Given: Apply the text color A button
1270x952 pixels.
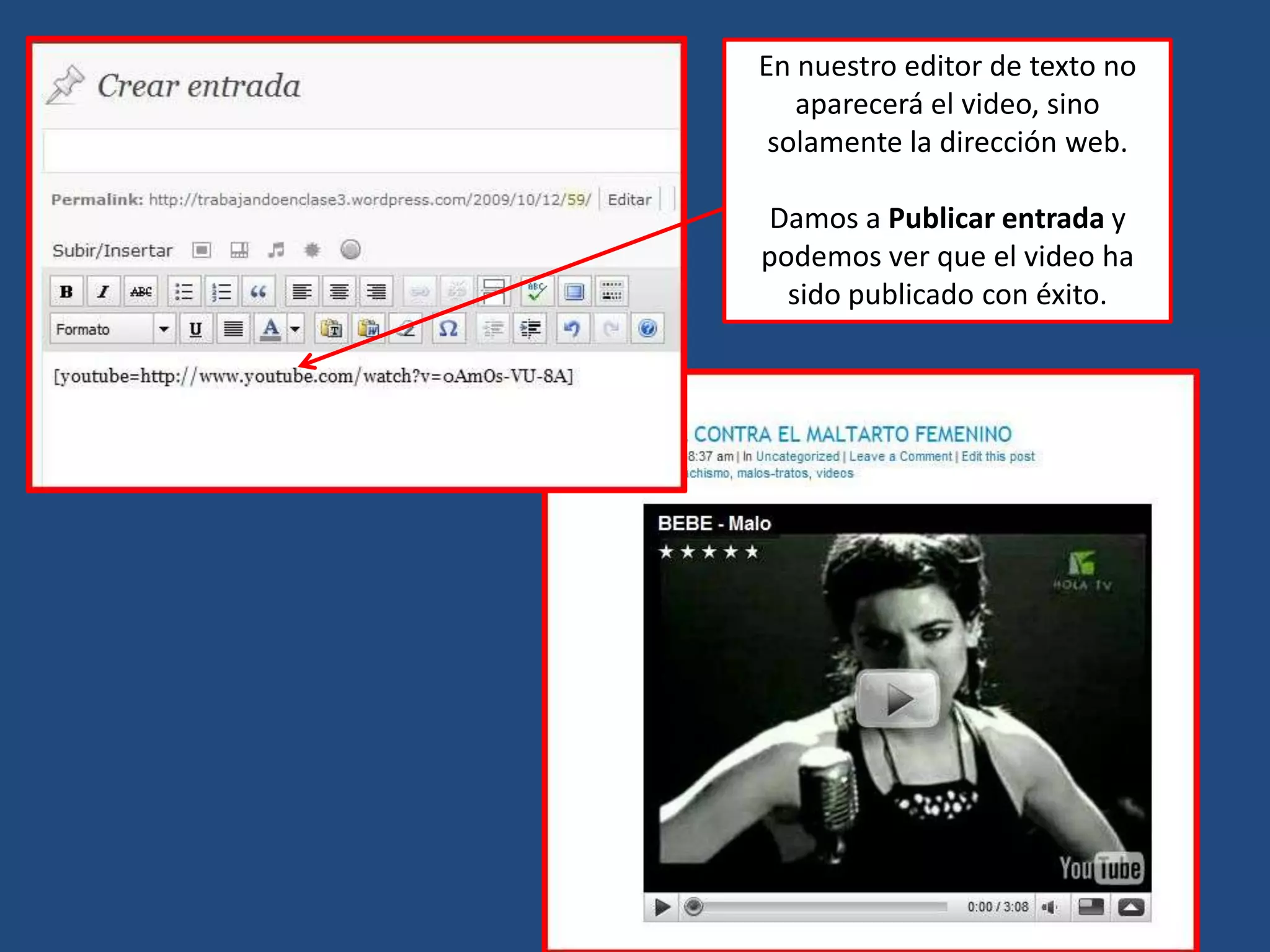Looking at the screenshot, I should point(270,328).
